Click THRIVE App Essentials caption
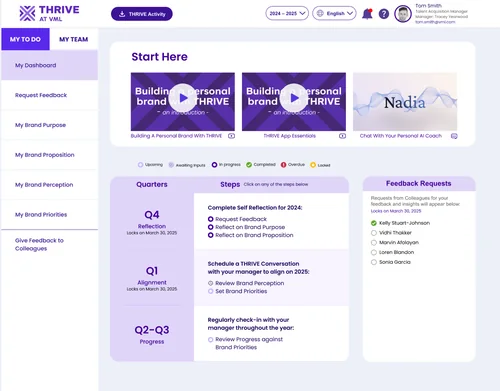500x391 pixels. coord(290,136)
